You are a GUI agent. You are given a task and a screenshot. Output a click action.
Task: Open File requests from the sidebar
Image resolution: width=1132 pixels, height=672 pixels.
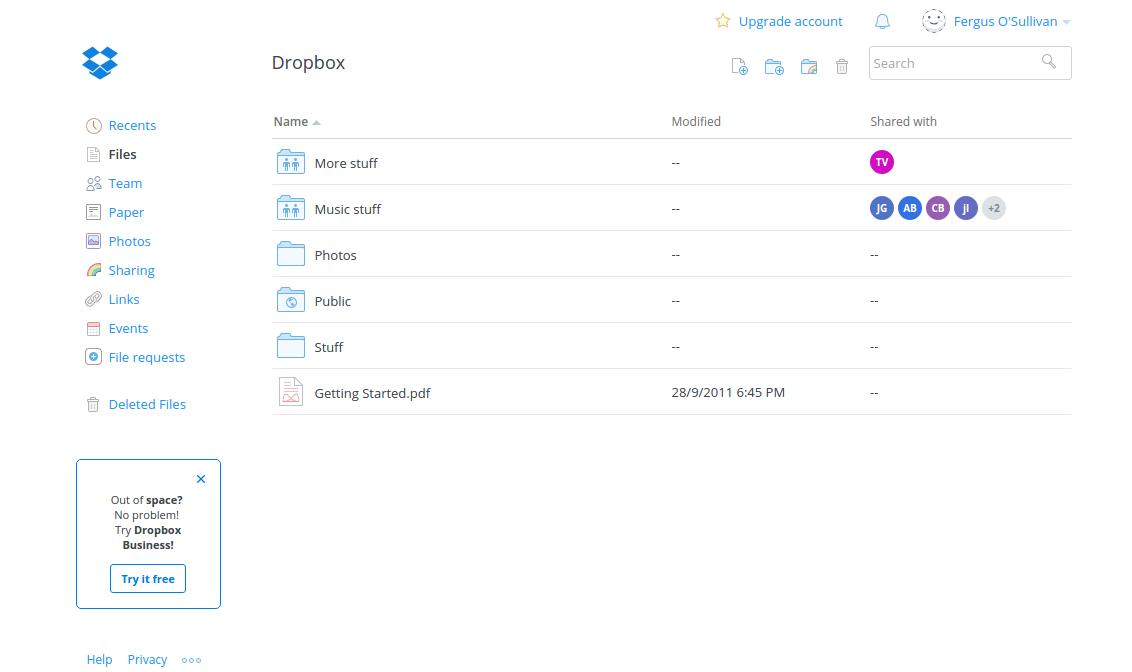tap(146, 357)
